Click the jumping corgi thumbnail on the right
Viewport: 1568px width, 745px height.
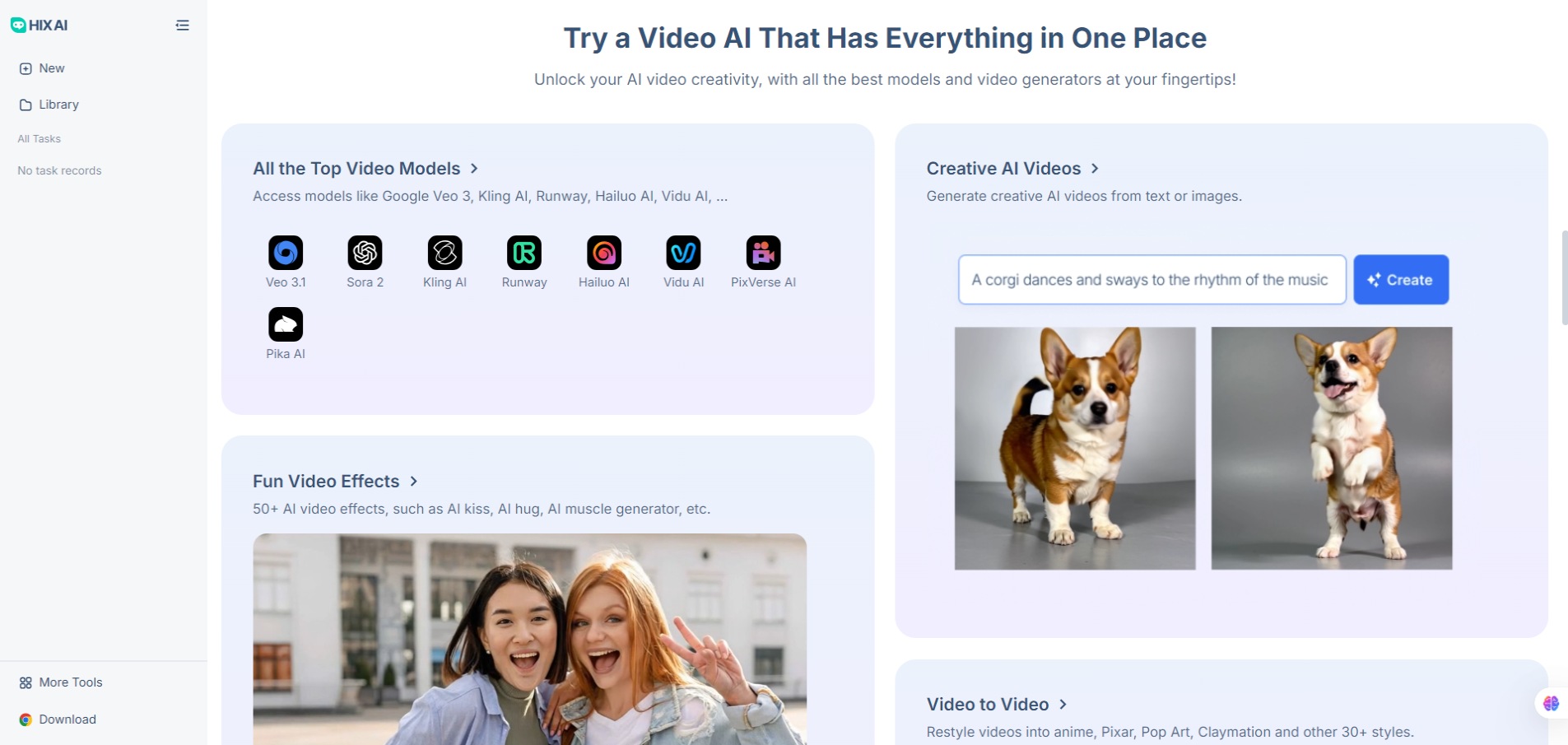click(x=1332, y=448)
